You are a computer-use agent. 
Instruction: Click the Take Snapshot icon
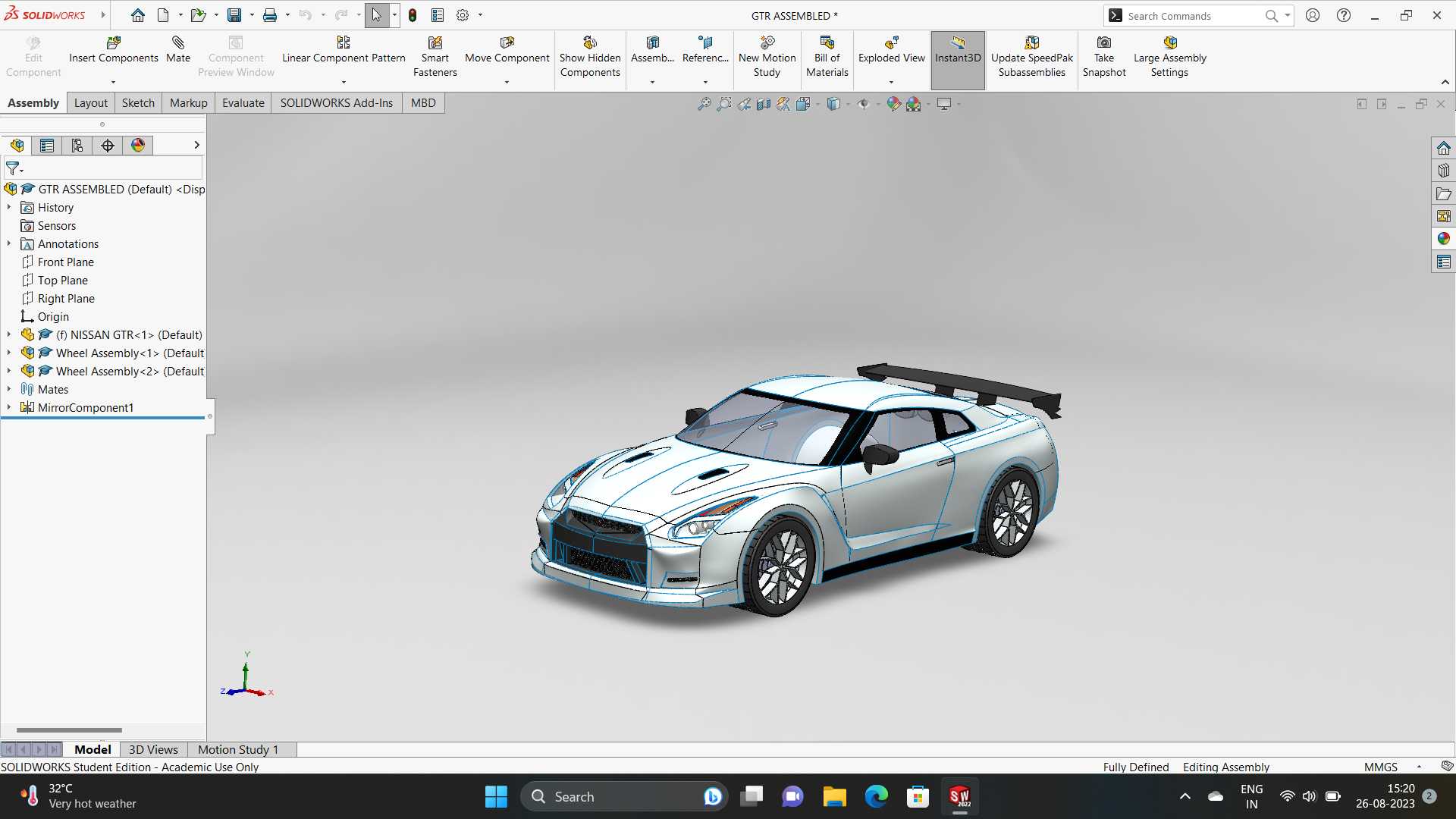(1104, 43)
